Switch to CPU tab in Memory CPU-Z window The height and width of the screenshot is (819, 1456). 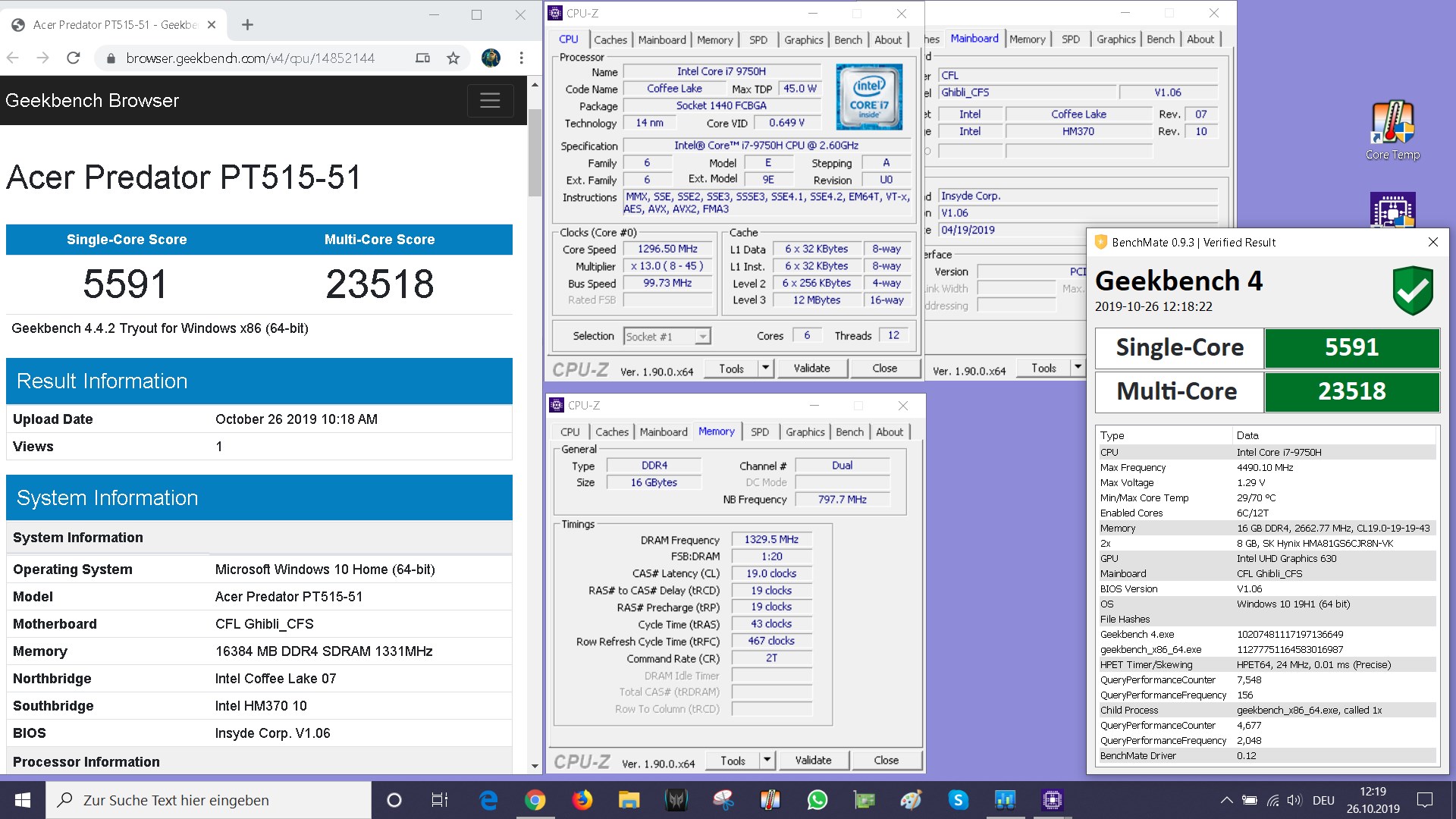coord(570,432)
